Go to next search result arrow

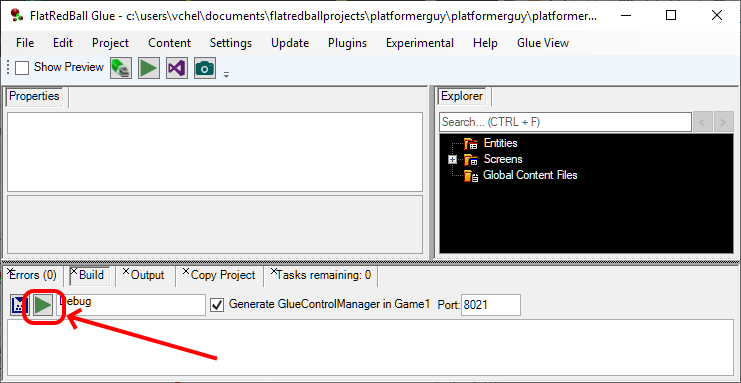point(723,122)
